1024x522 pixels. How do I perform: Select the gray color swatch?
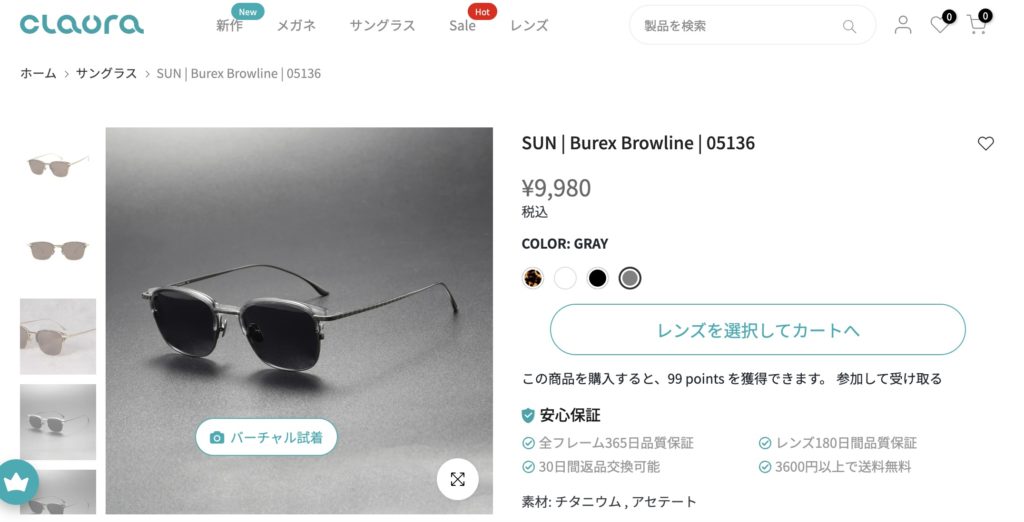[630, 278]
